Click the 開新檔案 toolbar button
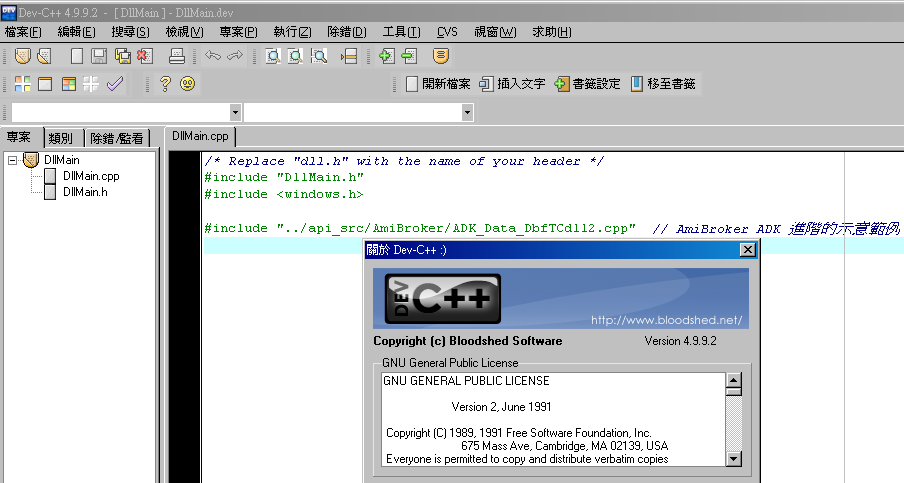This screenshot has height=483, width=904. tap(438, 84)
